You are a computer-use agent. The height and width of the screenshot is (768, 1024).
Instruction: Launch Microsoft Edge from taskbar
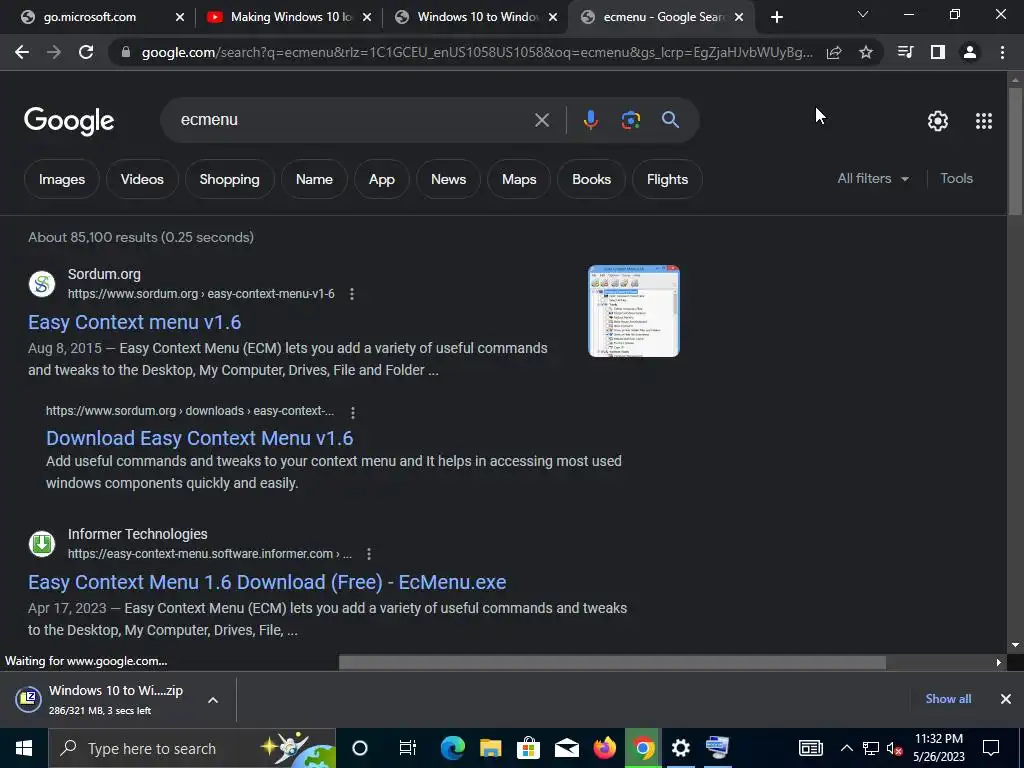pyautogui.click(x=453, y=748)
